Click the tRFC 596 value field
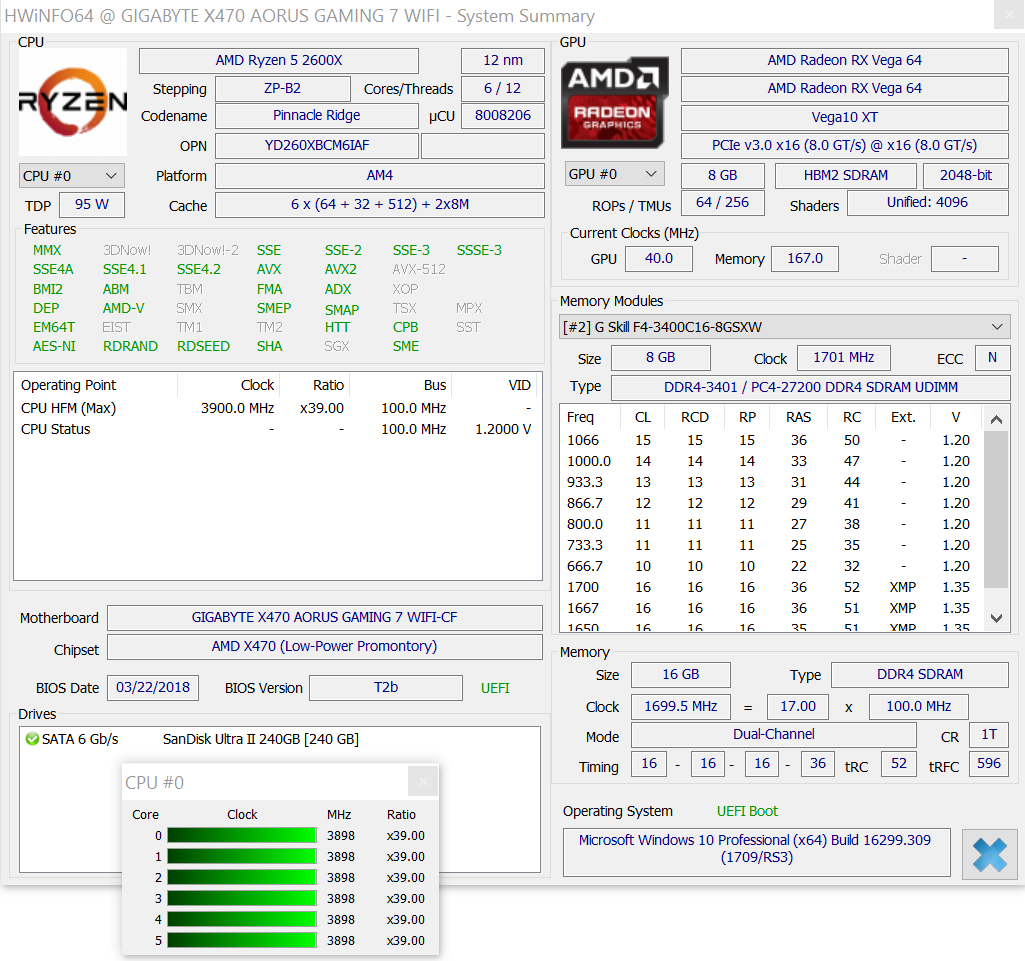 [x=988, y=764]
